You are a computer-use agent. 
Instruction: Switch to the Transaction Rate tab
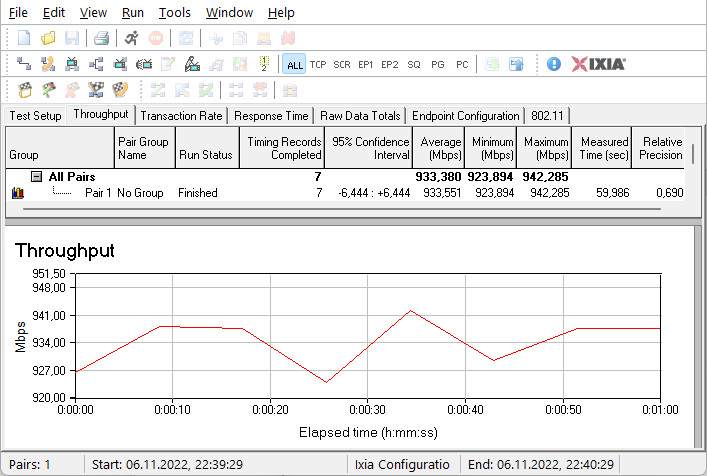181,116
